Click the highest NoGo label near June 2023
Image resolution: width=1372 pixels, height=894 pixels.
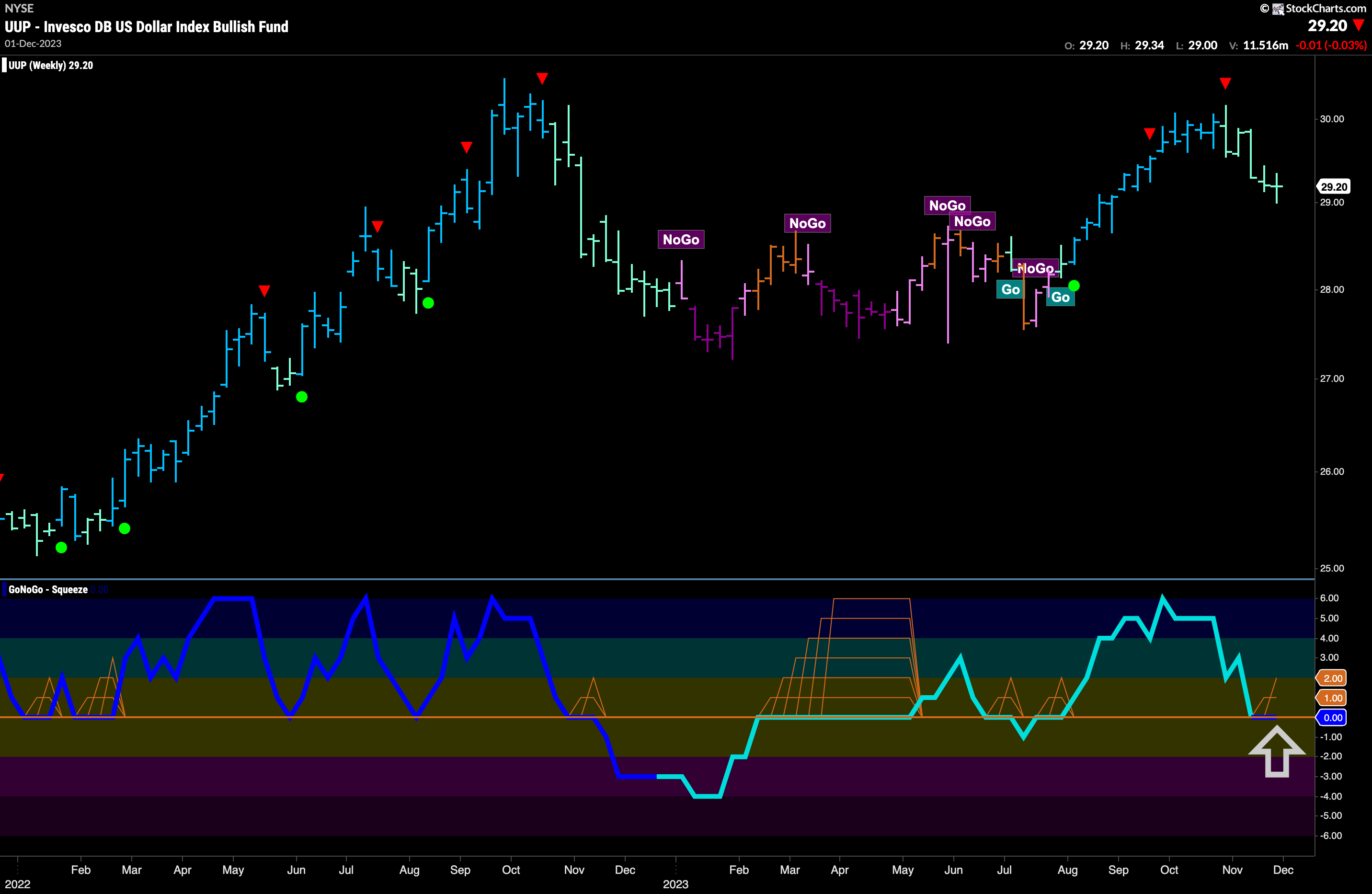click(947, 206)
